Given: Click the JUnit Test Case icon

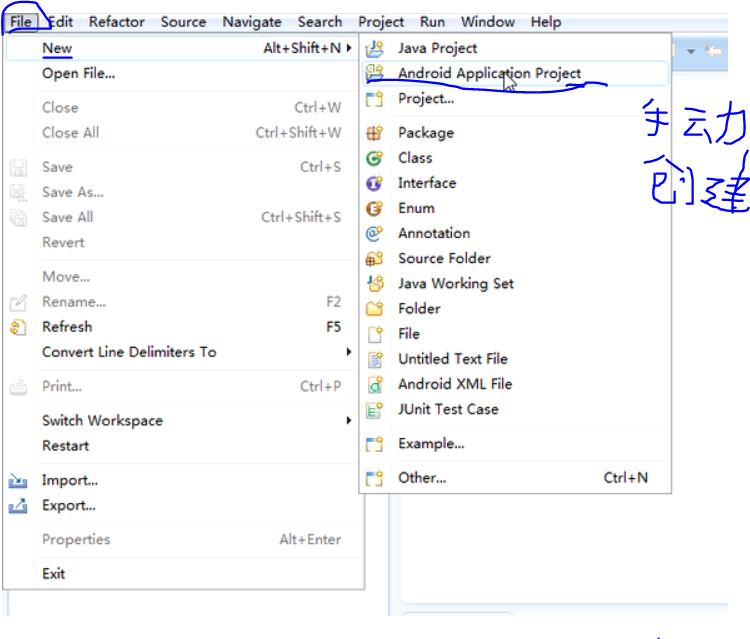Looking at the screenshot, I should pyautogui.click(x=375, y=409).
